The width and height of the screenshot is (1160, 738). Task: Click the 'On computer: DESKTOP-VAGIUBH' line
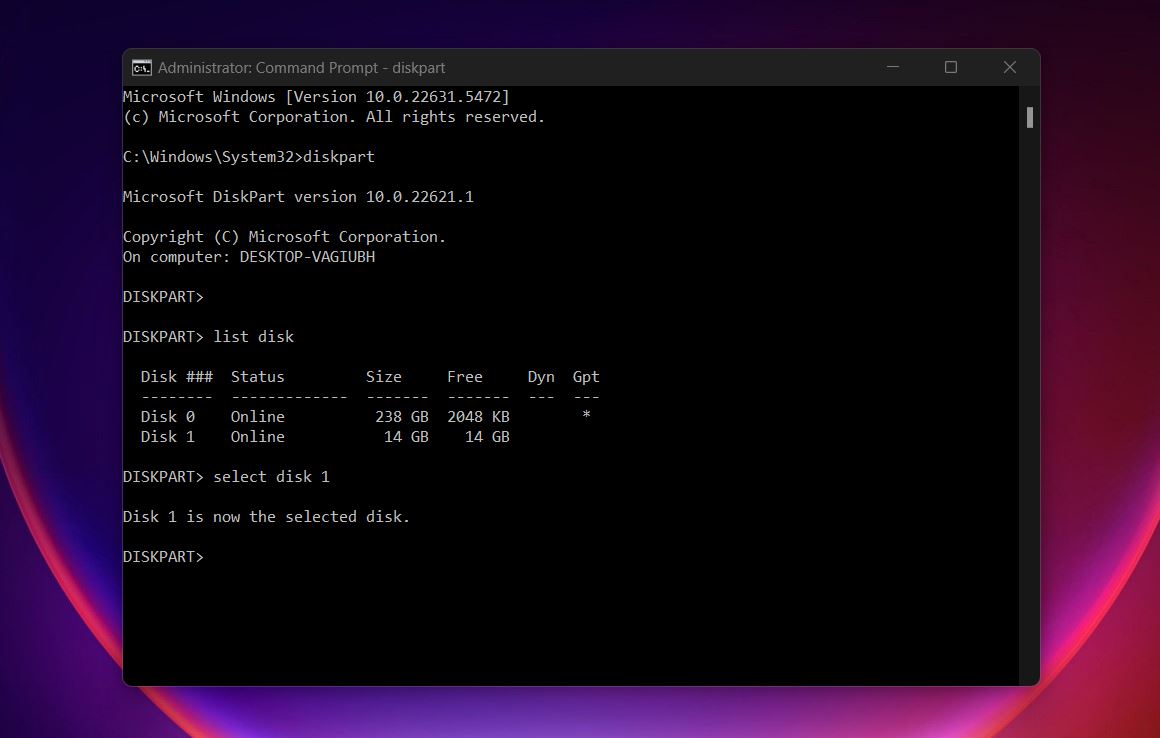[249, 257]
